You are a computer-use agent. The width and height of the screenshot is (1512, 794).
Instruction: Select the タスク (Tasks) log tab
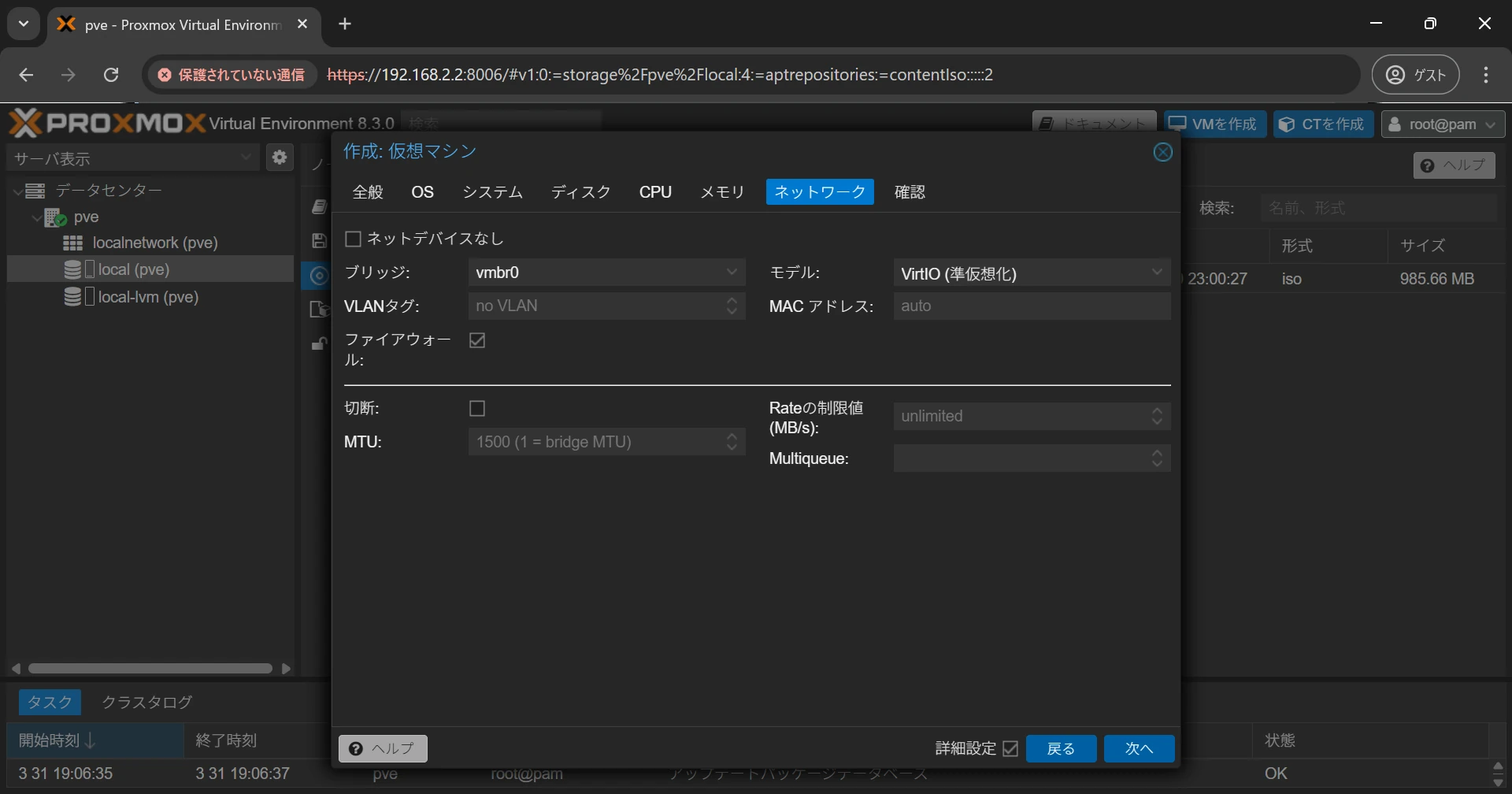tap(49, 702)
